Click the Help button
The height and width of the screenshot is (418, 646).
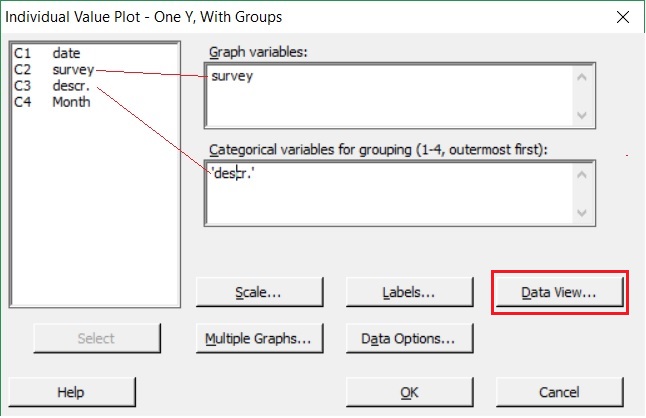point(71,392)
